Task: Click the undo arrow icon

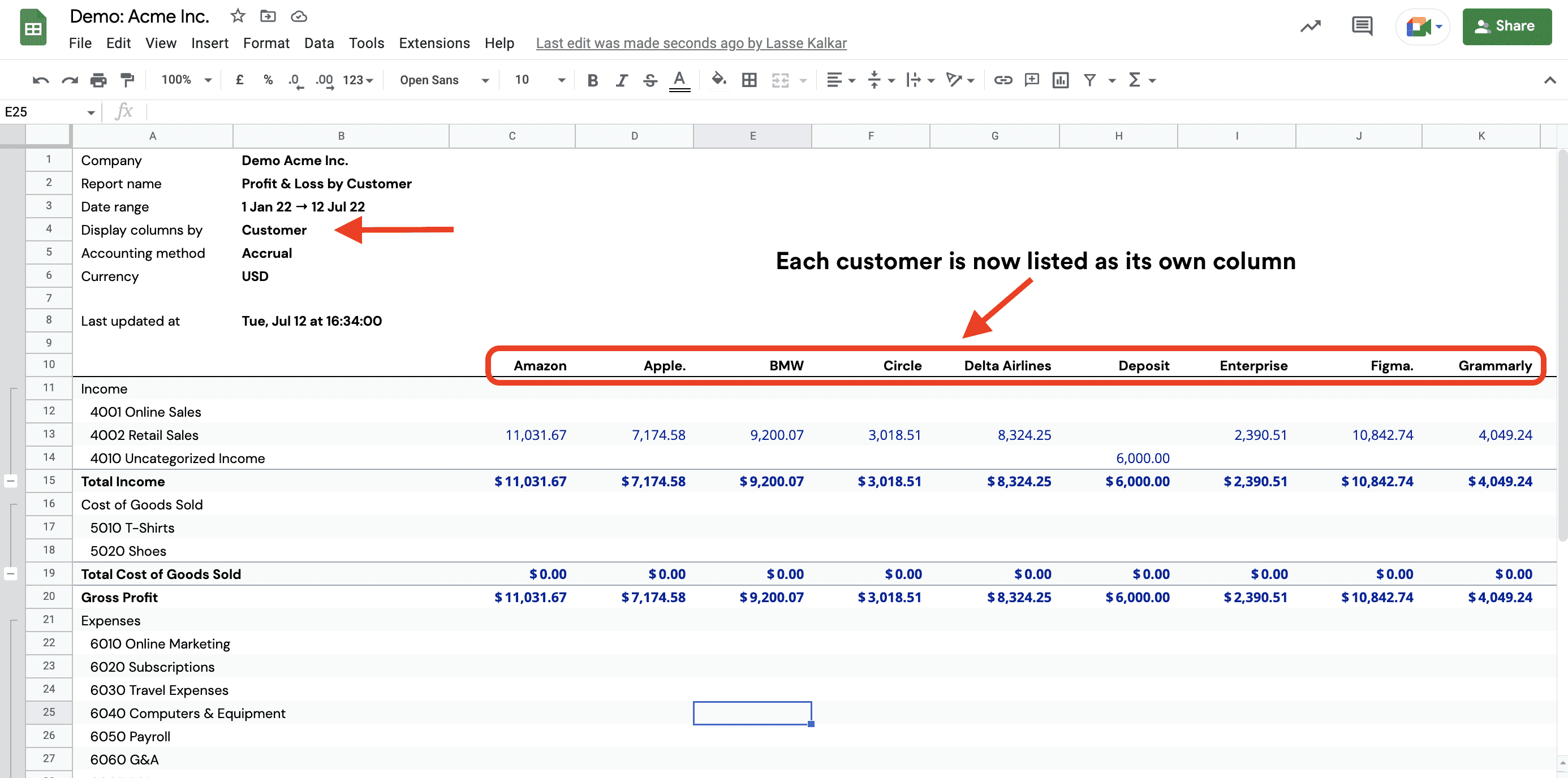Action: [41, 80]
